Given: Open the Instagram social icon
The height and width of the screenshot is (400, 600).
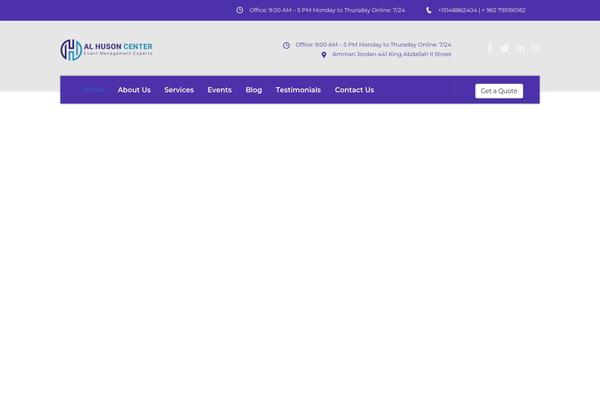Looking at the screenshot, I should (535, 48).
